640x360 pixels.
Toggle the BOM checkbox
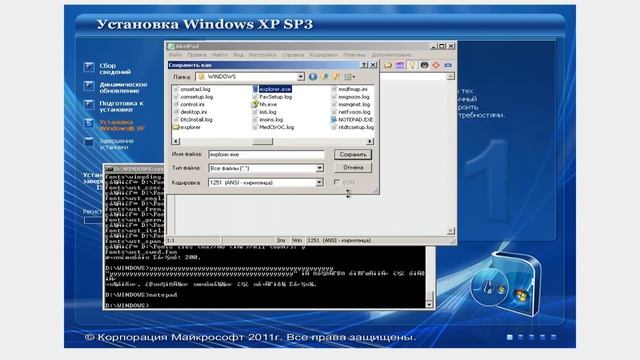click(337, 182)
